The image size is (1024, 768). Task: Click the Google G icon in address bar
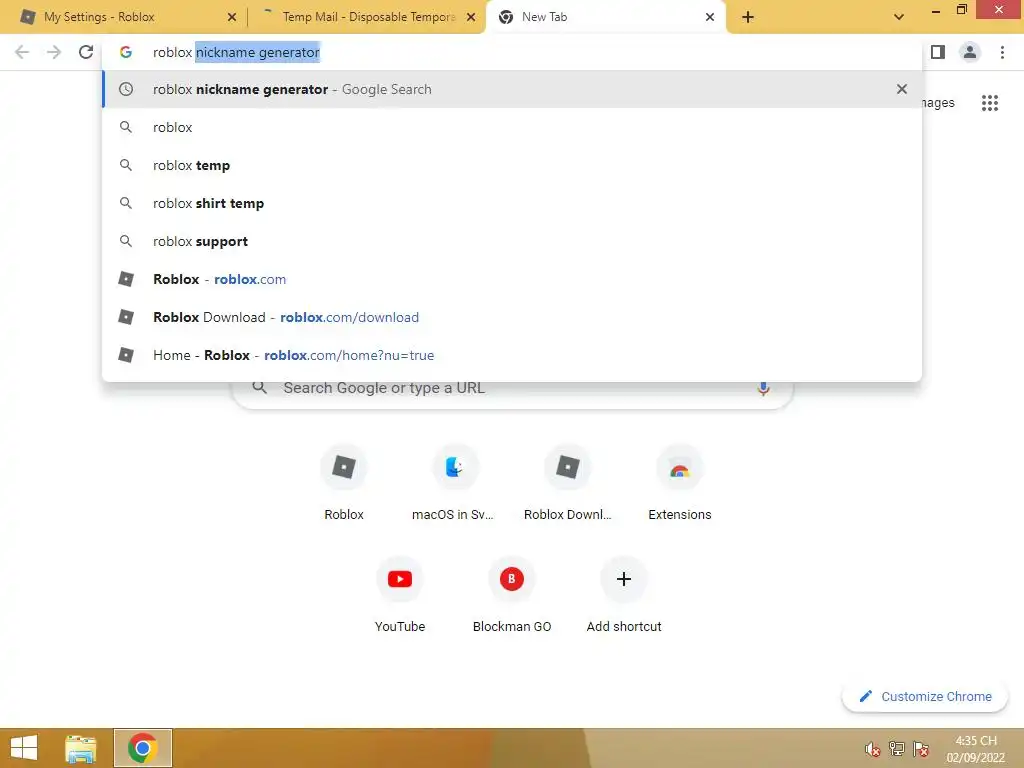click(x=126, y=52)
